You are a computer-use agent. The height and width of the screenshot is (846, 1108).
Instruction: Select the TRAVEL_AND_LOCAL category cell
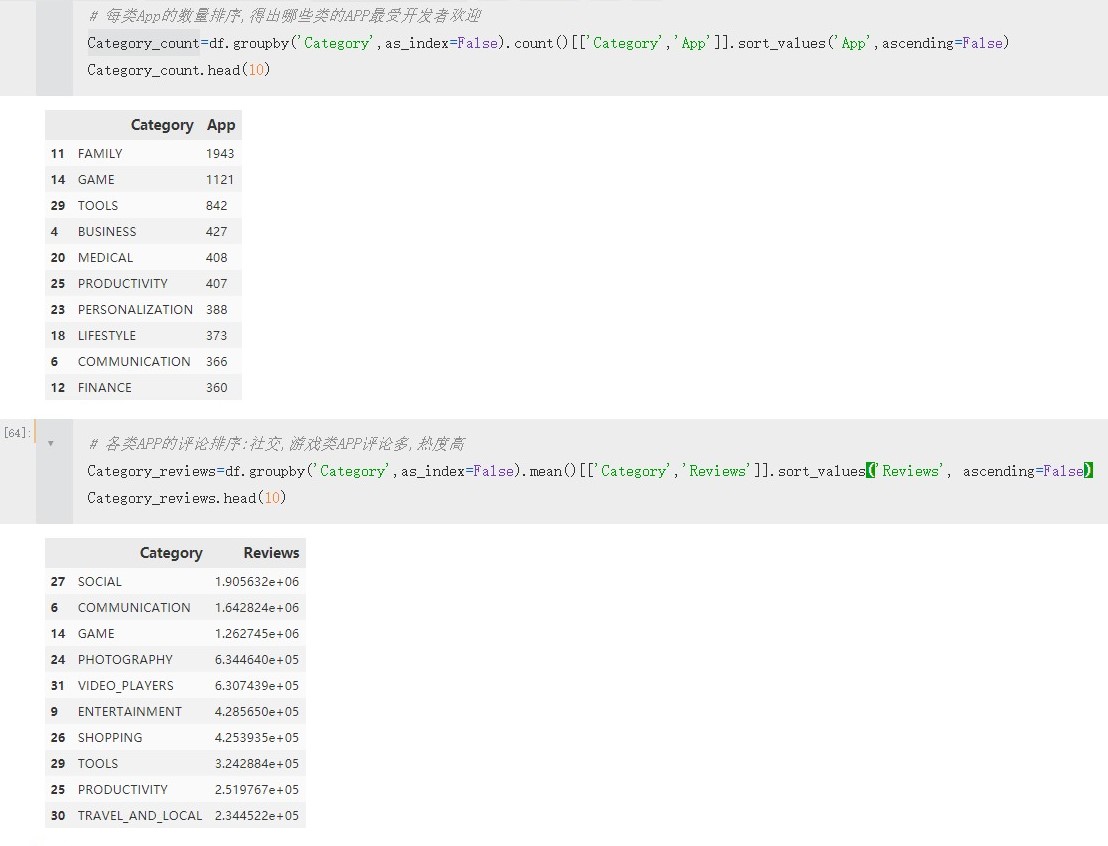(140, 816)
